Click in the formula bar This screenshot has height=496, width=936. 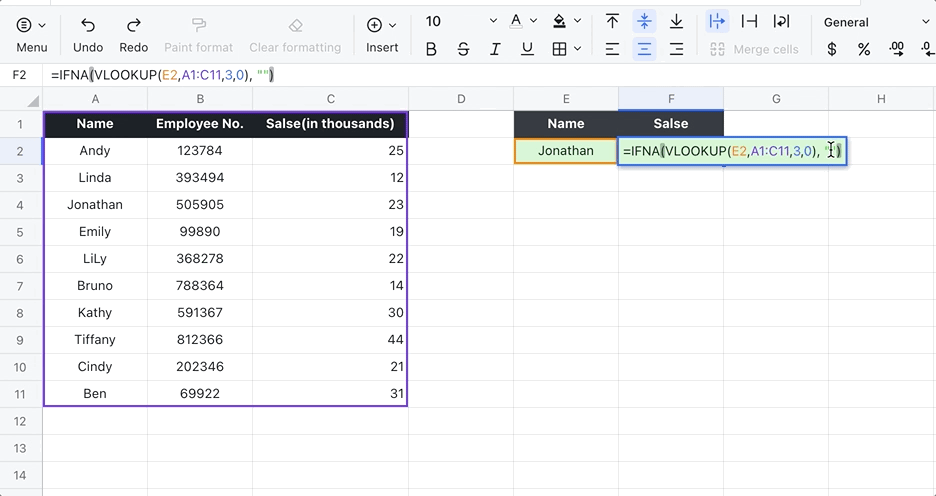coord(489,75)
